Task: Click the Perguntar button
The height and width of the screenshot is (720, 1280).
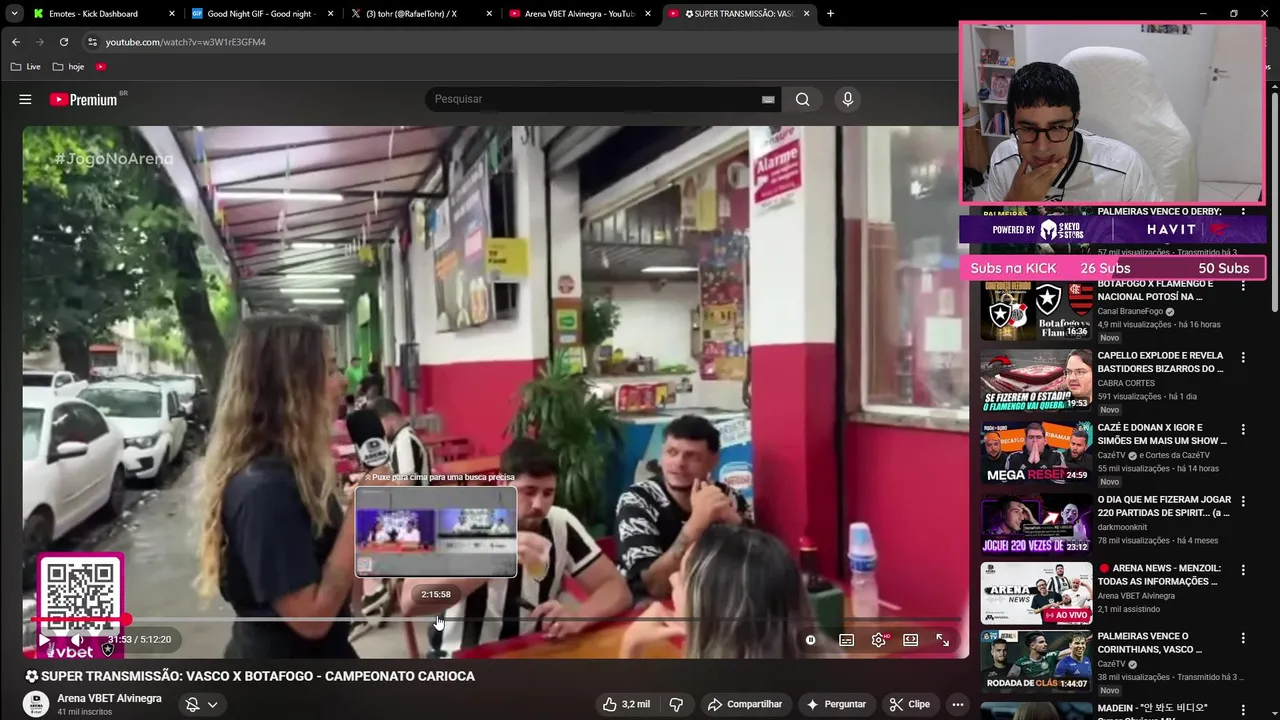Action: click(x=836, y=704)
